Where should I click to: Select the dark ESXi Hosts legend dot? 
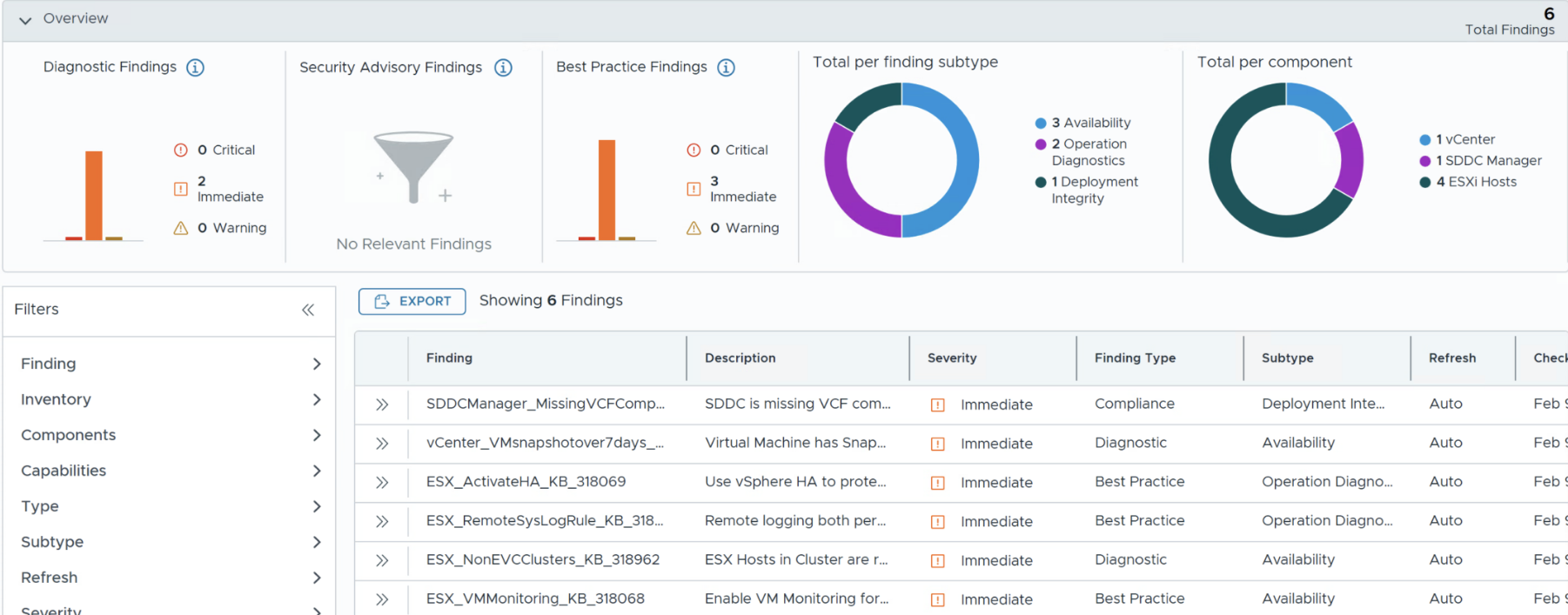(x=1425, y=182)
